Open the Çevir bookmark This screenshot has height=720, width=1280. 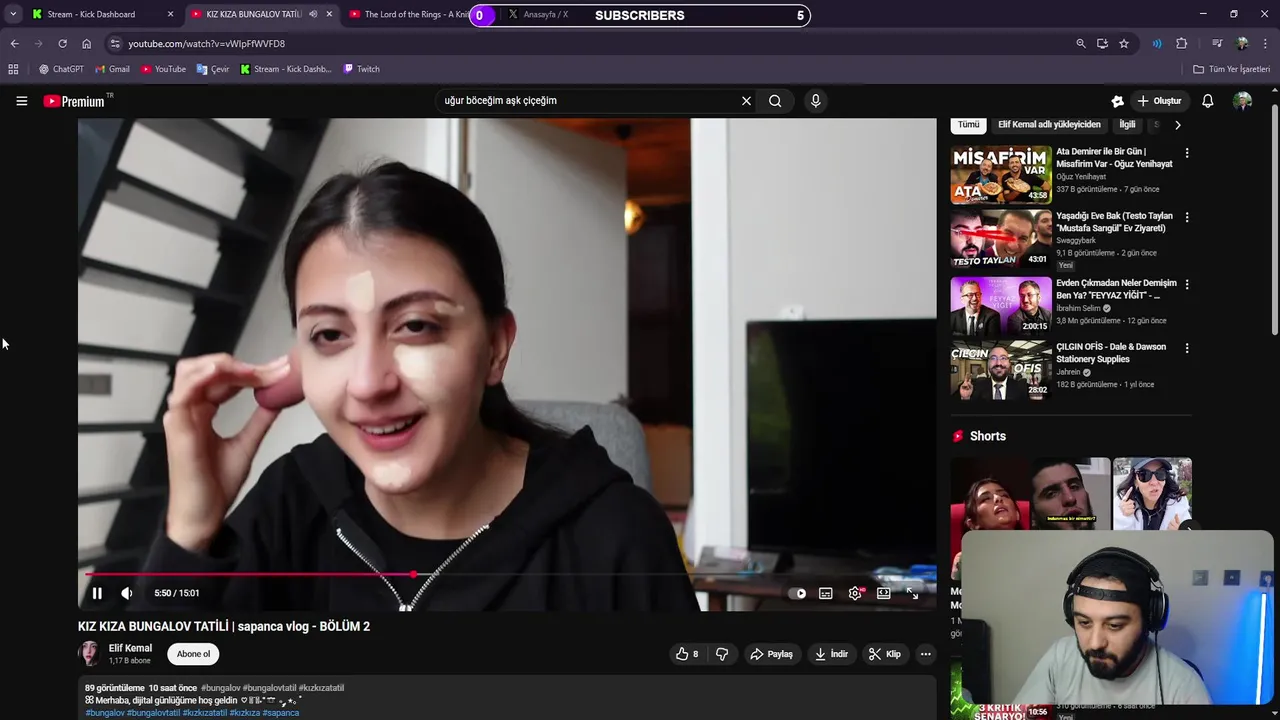pyautogui.click(x=213, y=69)
